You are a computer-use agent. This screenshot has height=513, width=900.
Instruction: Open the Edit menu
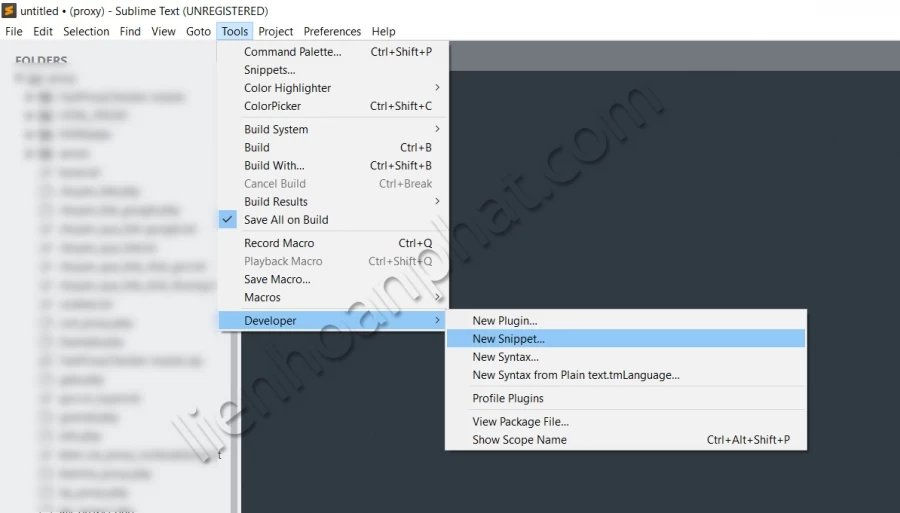(42, 32)
